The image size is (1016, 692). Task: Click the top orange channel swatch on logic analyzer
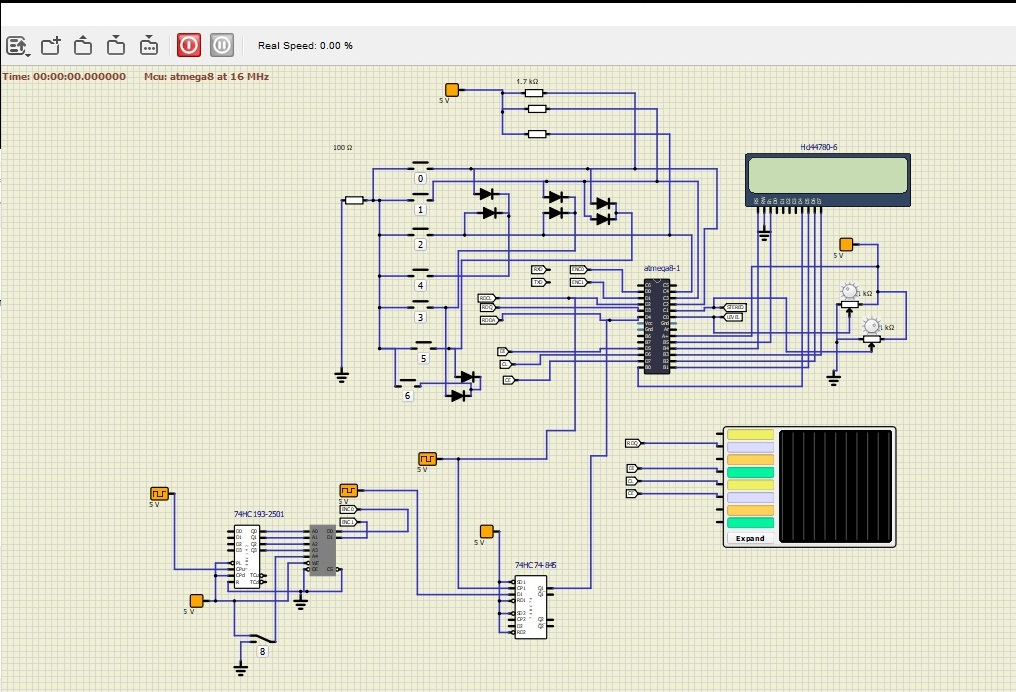point(750,459)
